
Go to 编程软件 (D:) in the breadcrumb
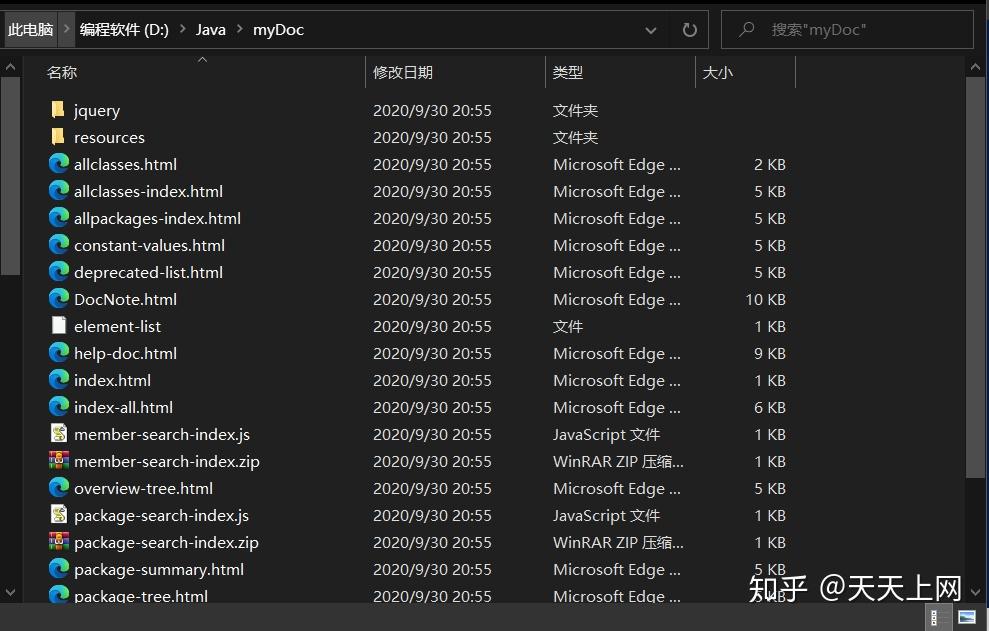pyautogui.click(x=124, y=30)
